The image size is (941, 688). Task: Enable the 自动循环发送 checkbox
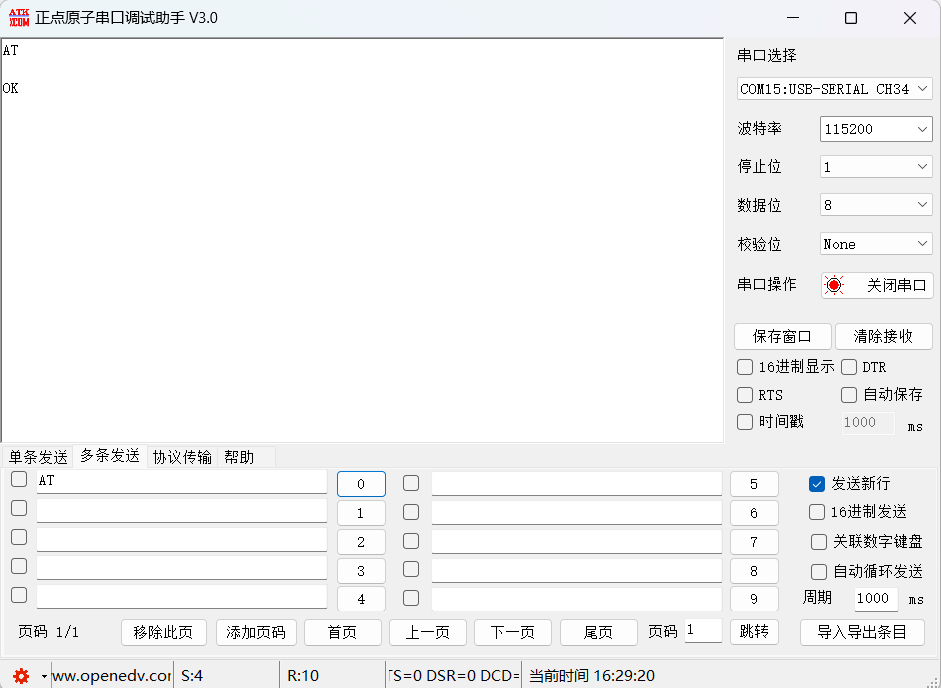(819, 572)
